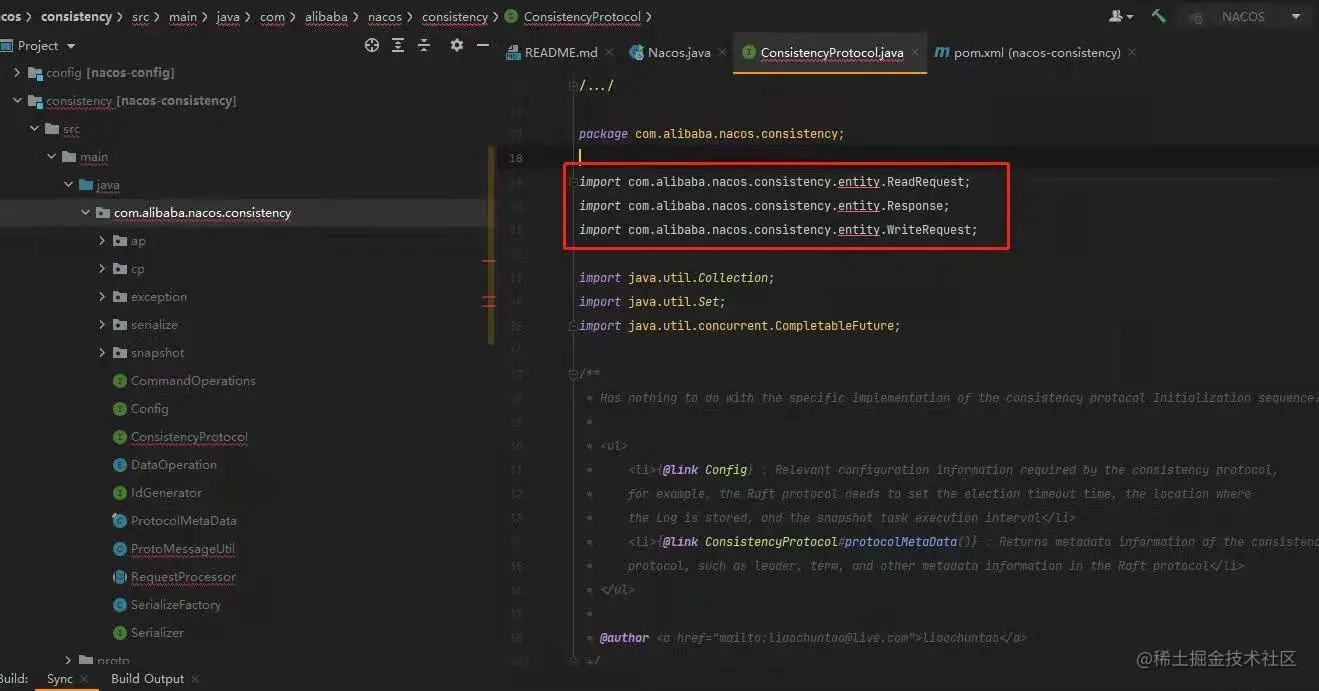Click the Collapse All icon in Project panel
The width and height of the screenshot is (1319, 691).
tap(424, 45)
